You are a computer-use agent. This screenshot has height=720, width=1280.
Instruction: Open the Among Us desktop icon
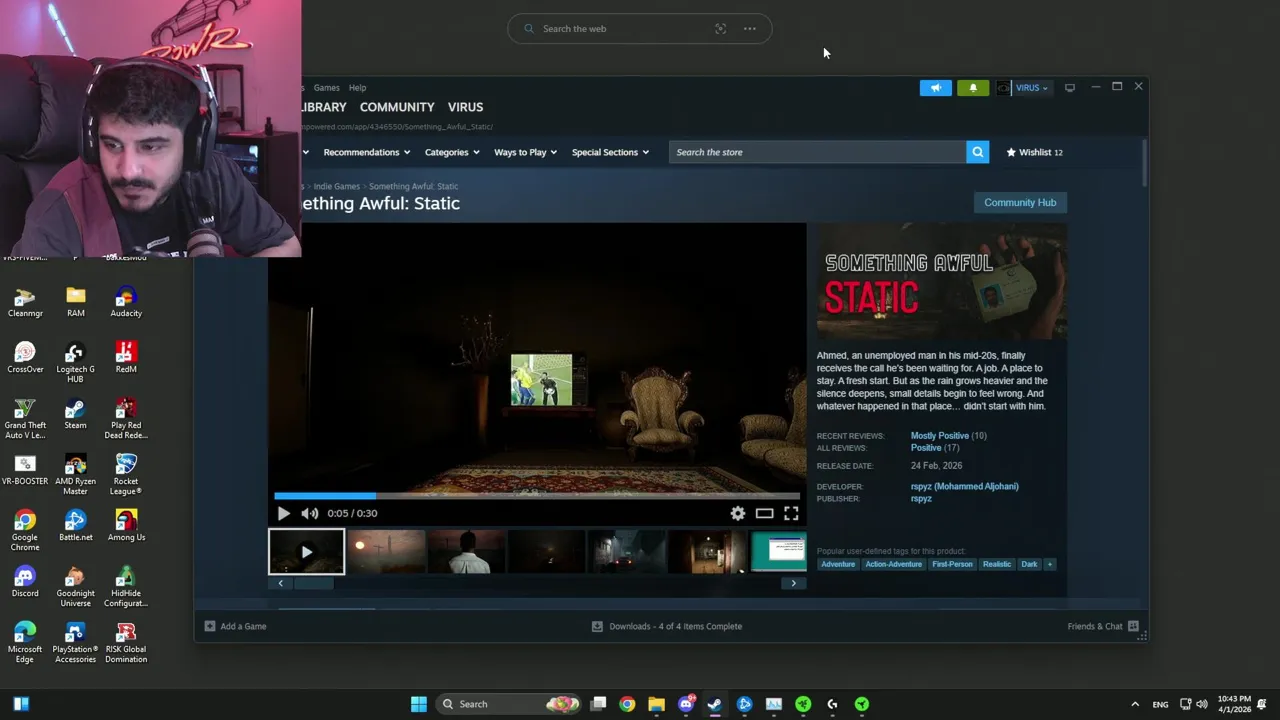click(126, 526)
